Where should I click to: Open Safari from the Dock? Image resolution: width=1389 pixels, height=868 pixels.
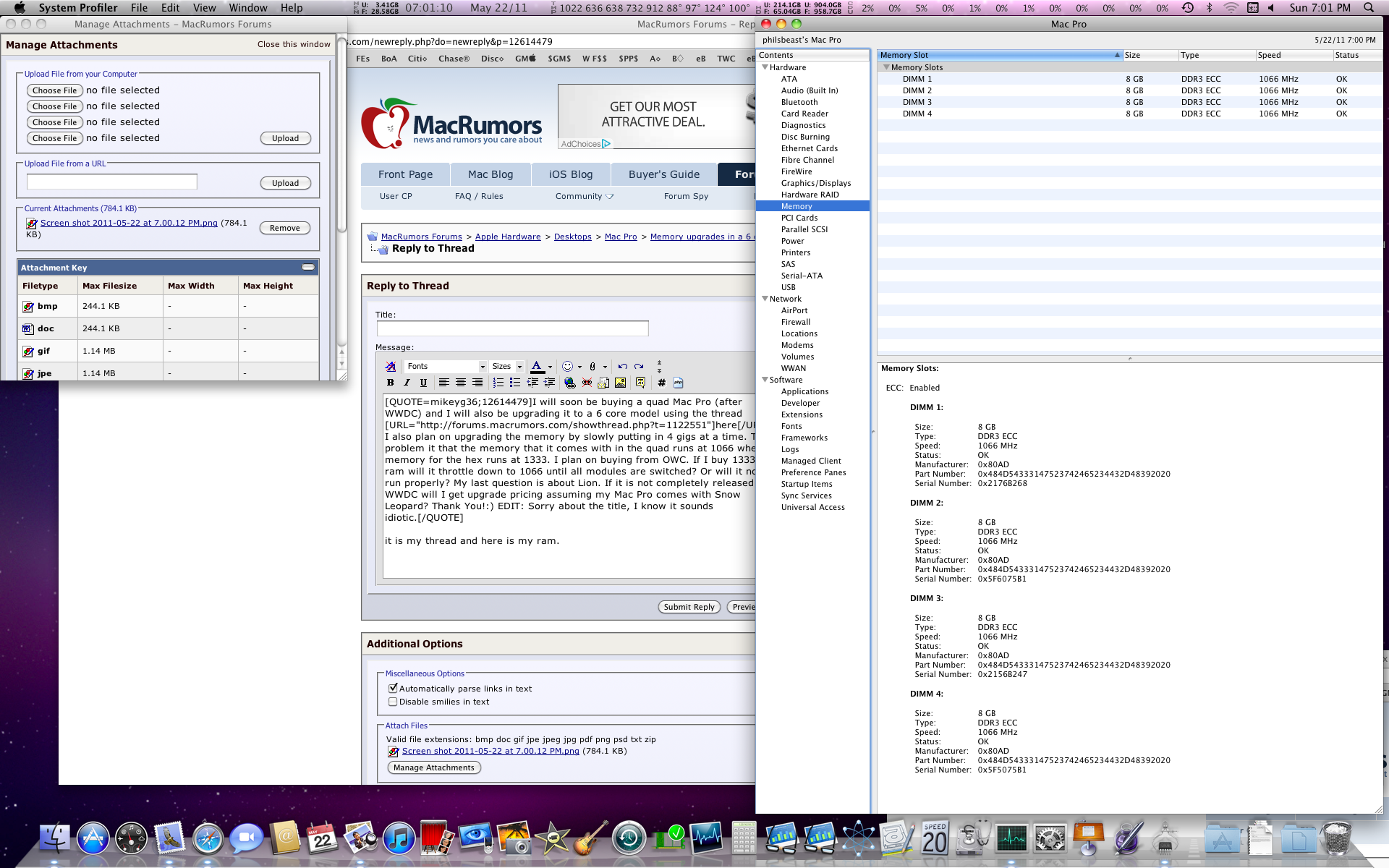(208, 838)
